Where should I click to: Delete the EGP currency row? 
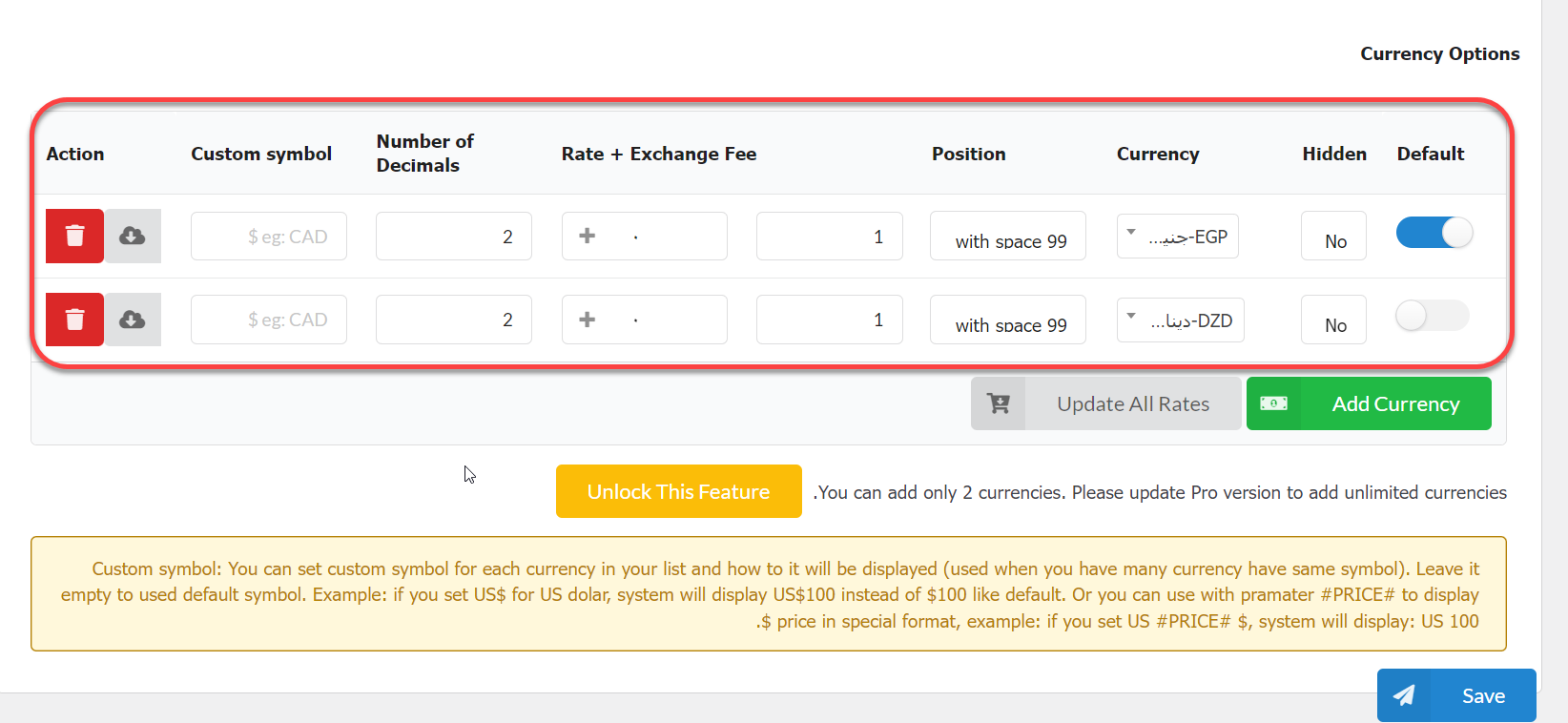[x=74, y=236]
